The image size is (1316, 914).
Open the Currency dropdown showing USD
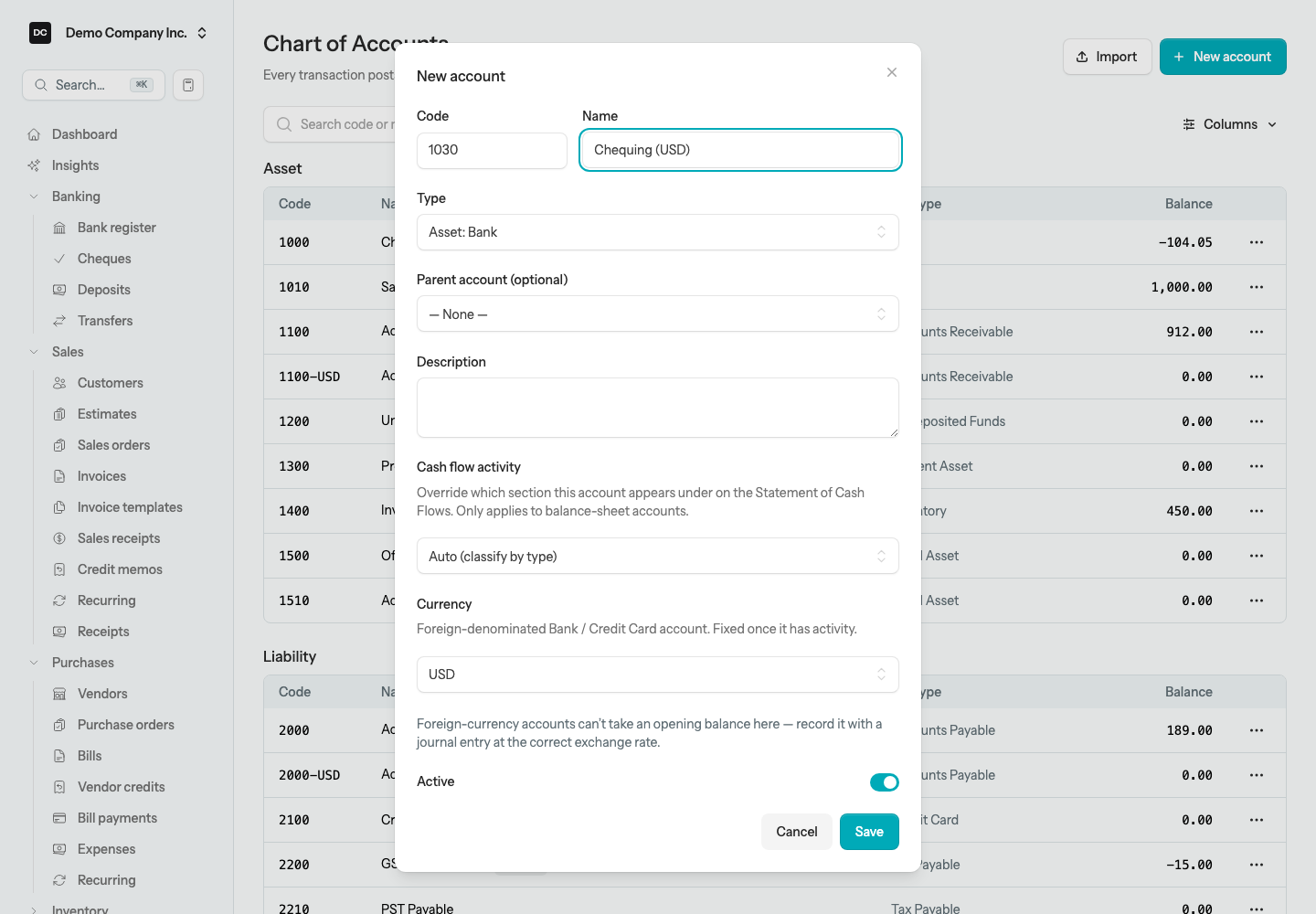pyautogui.click(x=658, y=675)
